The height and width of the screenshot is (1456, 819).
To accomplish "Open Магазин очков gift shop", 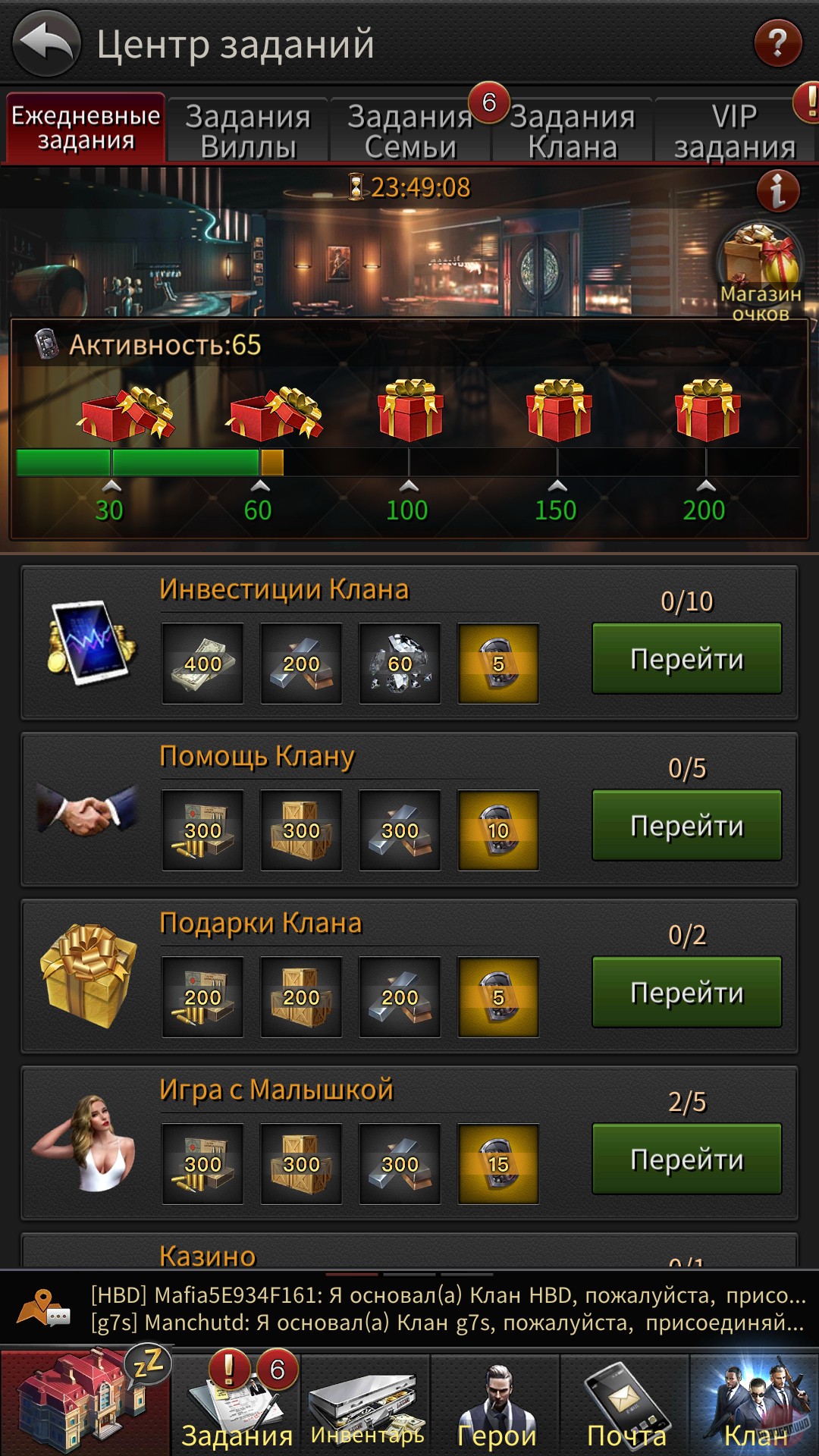I will [x=760, y=271].
